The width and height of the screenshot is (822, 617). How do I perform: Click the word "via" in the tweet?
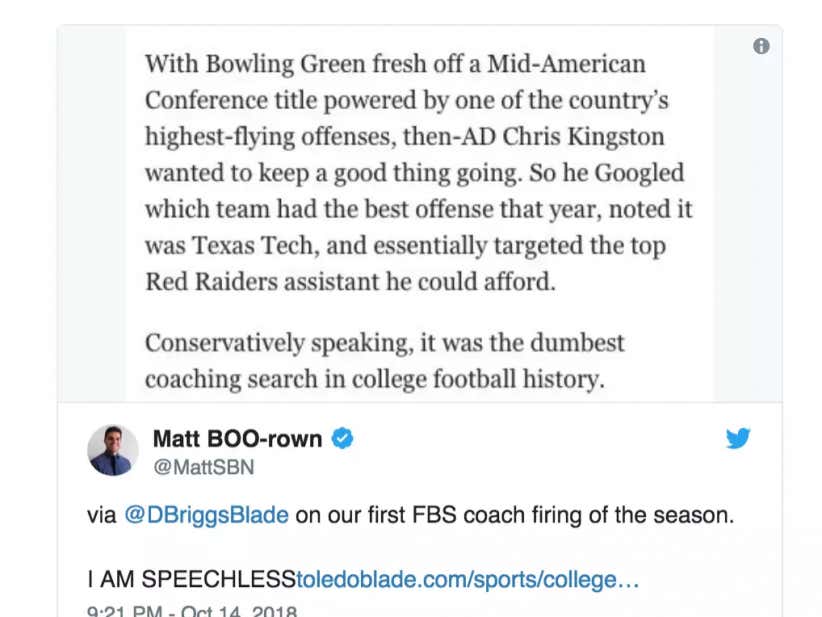coord(102,516)
